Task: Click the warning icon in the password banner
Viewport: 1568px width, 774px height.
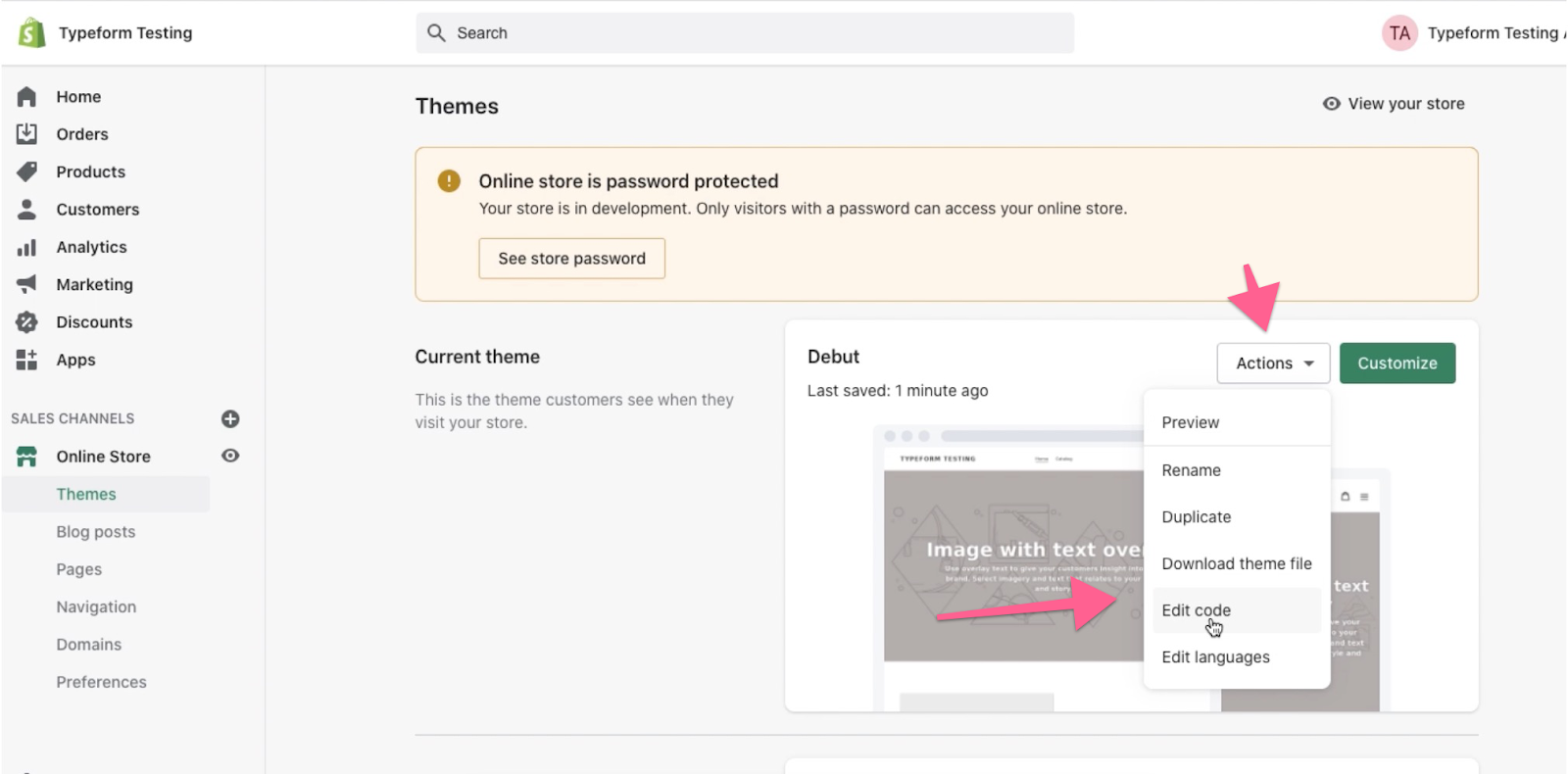Action: pyautogui.click(x=449, y=181)
